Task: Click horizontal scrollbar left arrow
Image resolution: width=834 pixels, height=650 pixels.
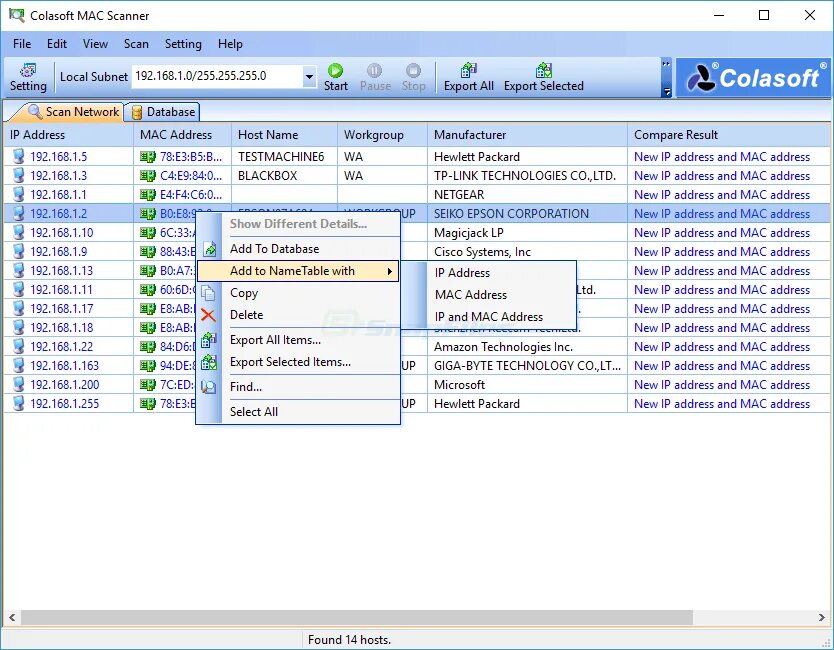Action: tap(12, 618)
